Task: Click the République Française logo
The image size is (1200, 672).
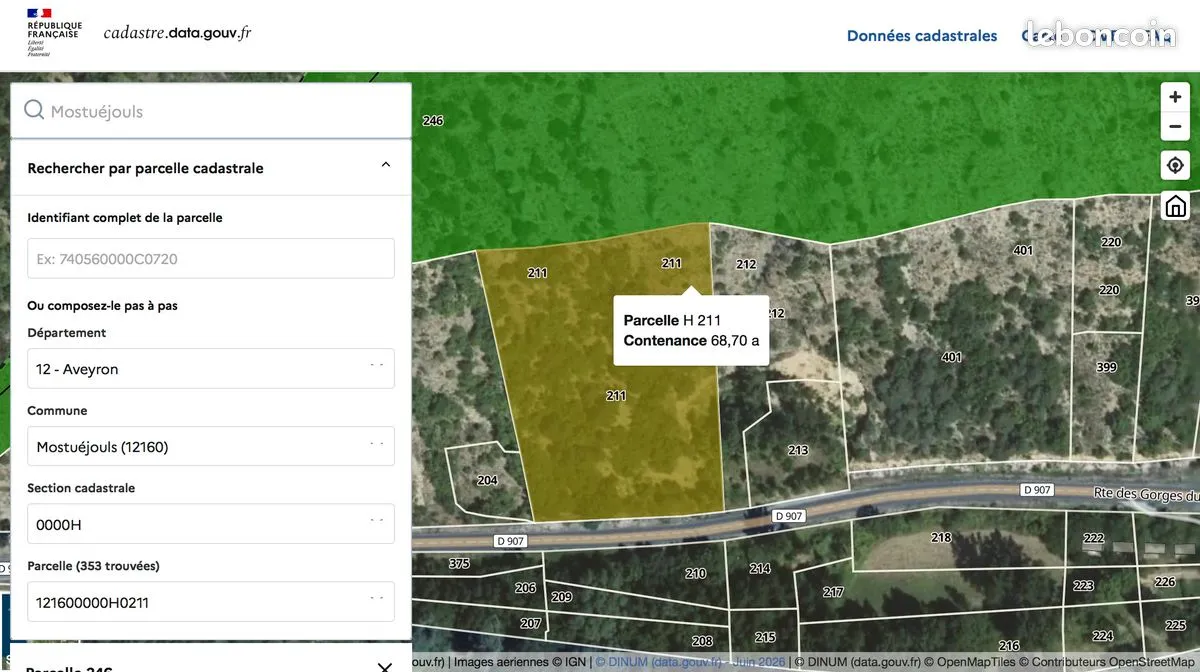Action: pyautogui.click(x=55, y=34)
